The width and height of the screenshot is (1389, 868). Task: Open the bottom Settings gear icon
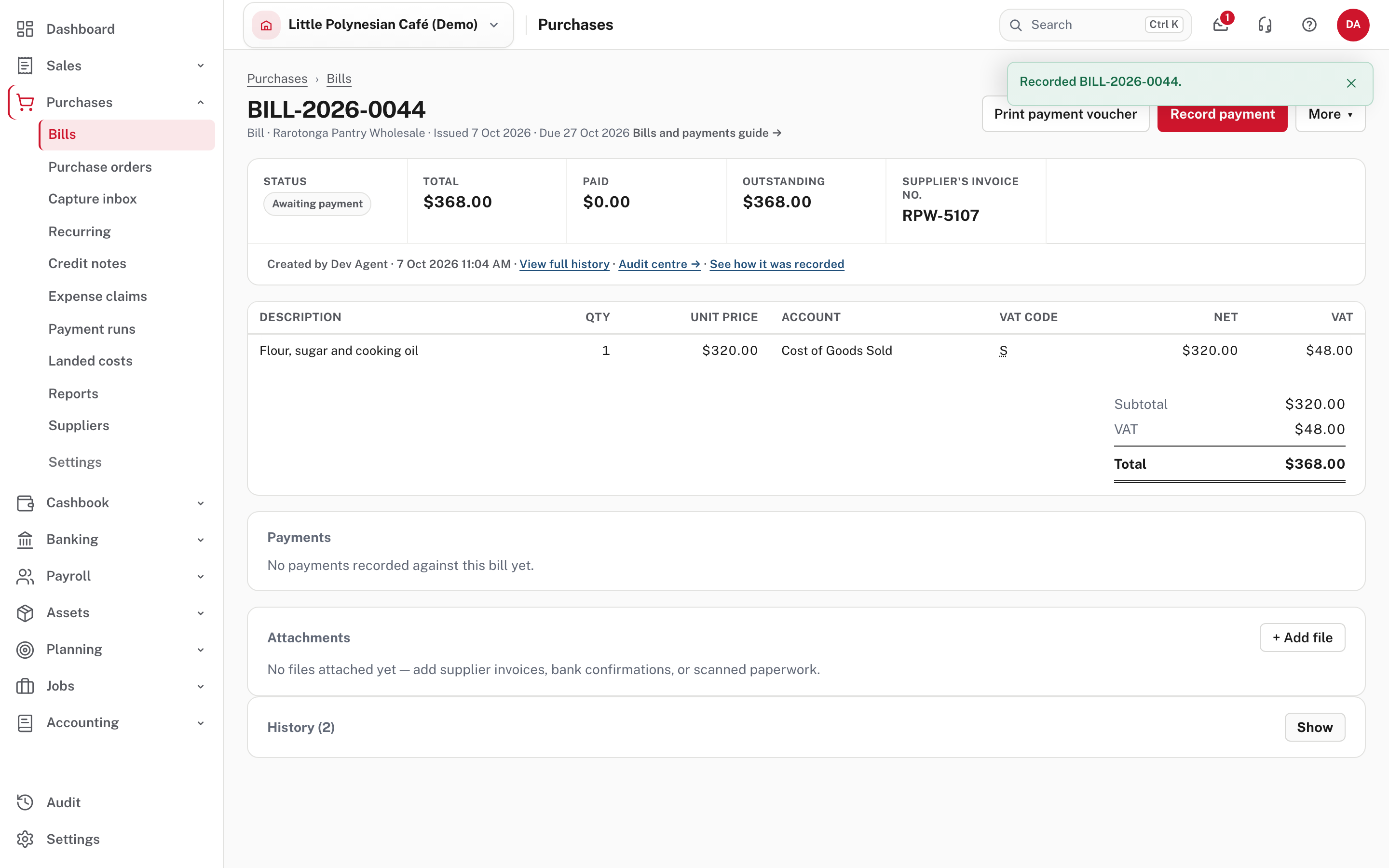point(25,839)
